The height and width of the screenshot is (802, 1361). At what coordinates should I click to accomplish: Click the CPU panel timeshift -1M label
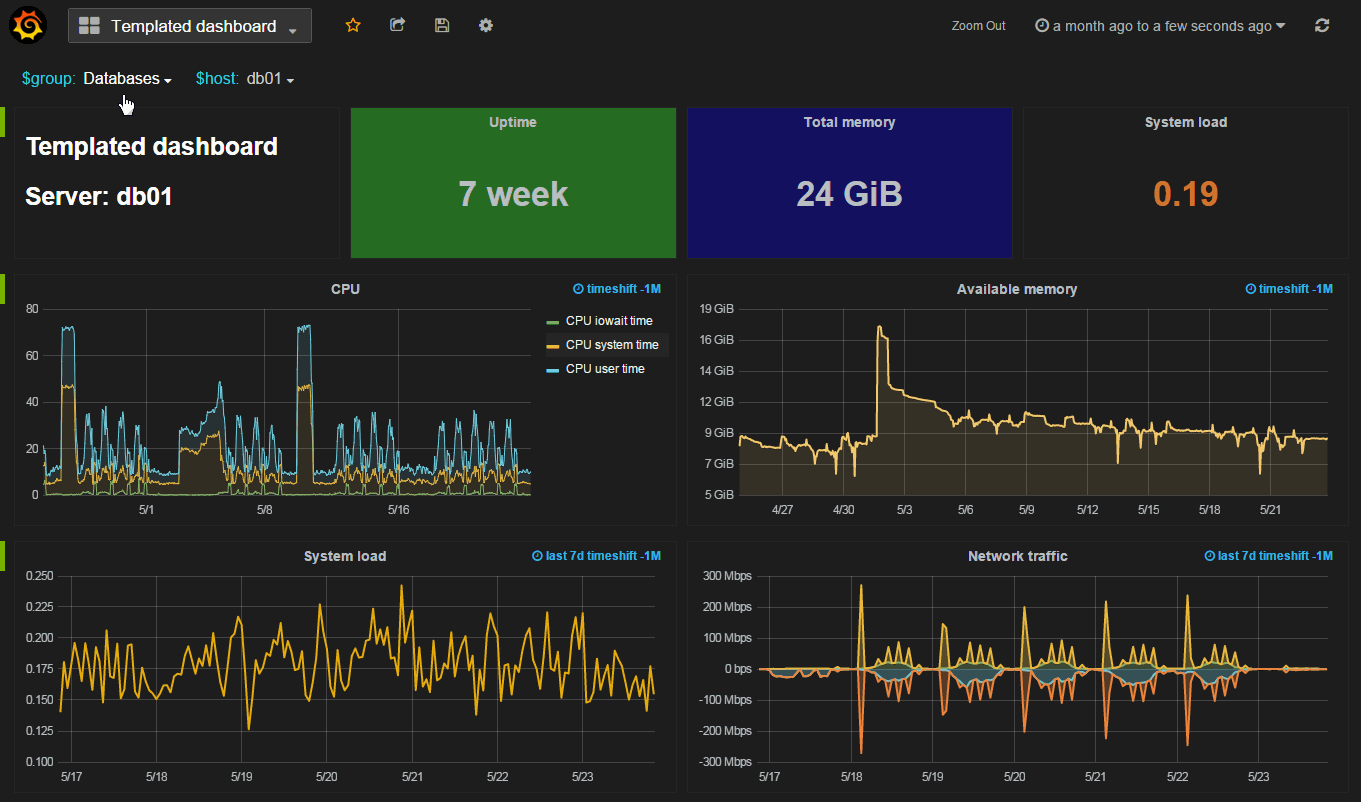tap(617, 289)
